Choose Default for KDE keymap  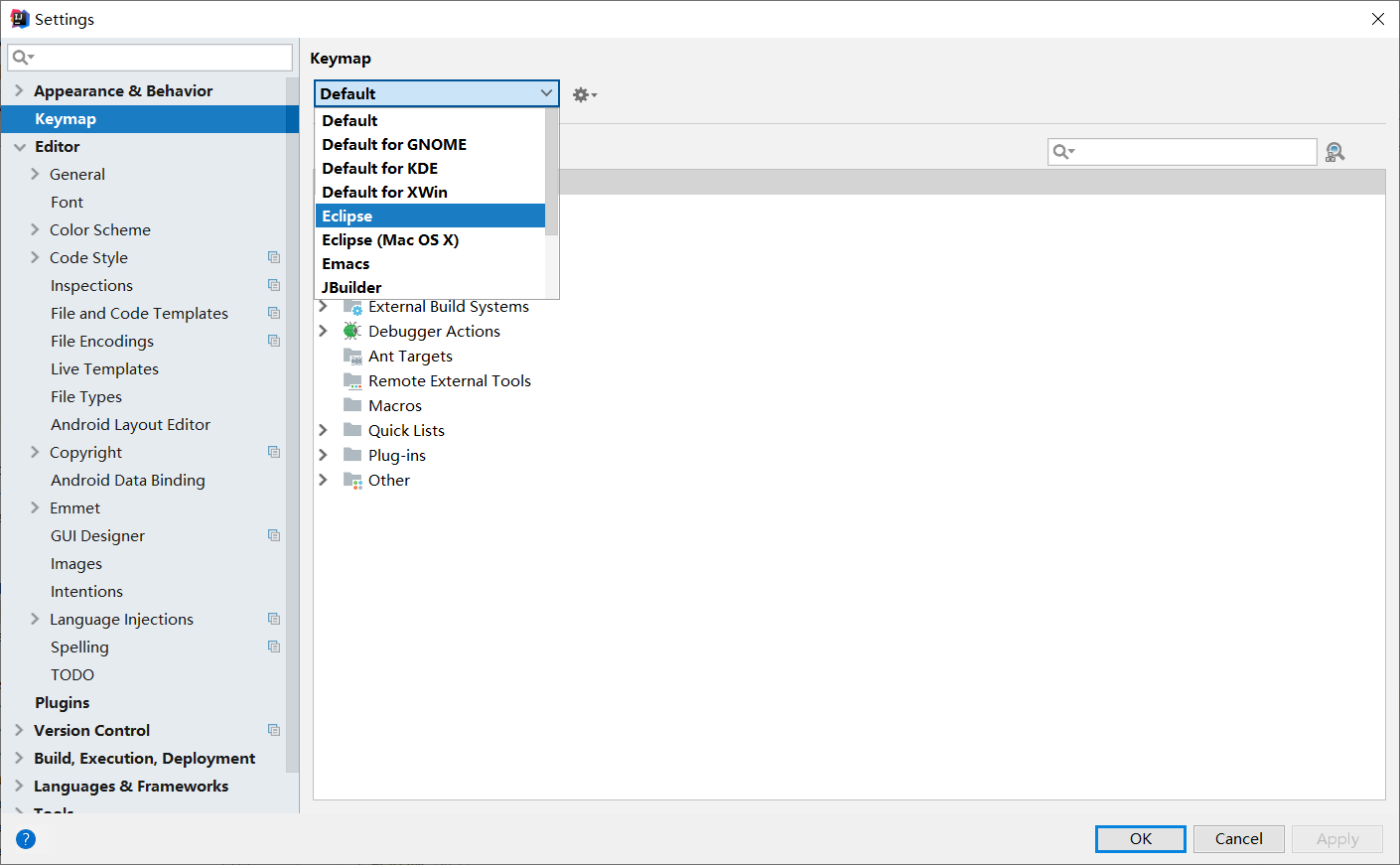(430, 168)
